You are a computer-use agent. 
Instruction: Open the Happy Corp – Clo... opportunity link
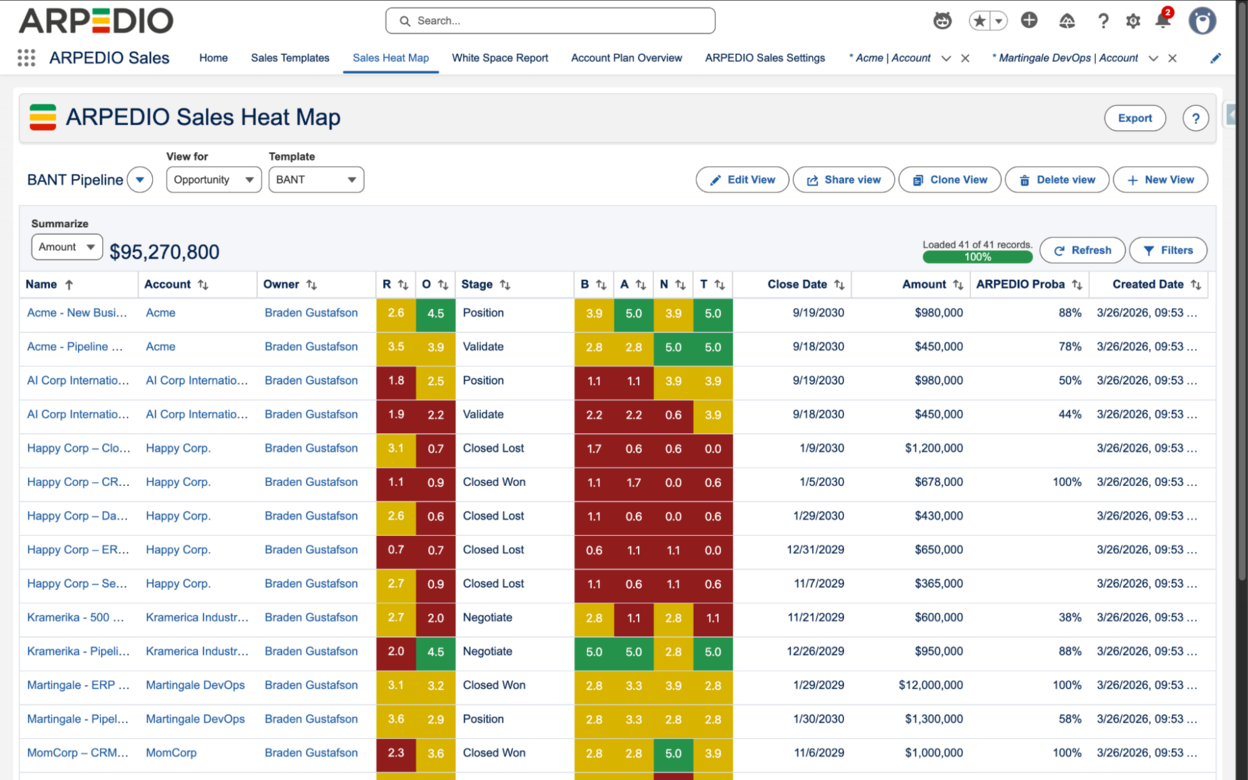tap(78, 448)
